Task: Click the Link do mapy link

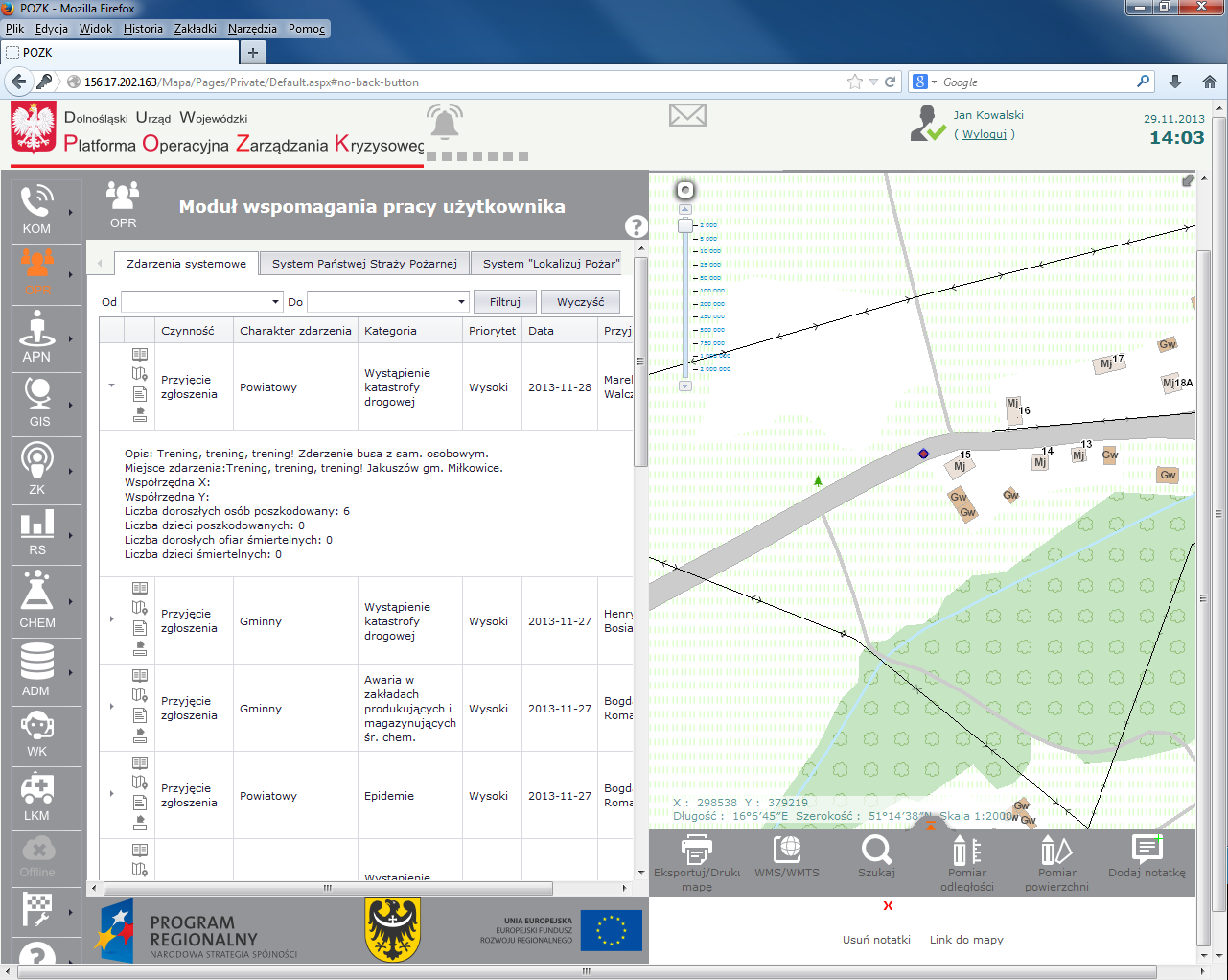Action: pyautogui.click(x=966, y=940)
